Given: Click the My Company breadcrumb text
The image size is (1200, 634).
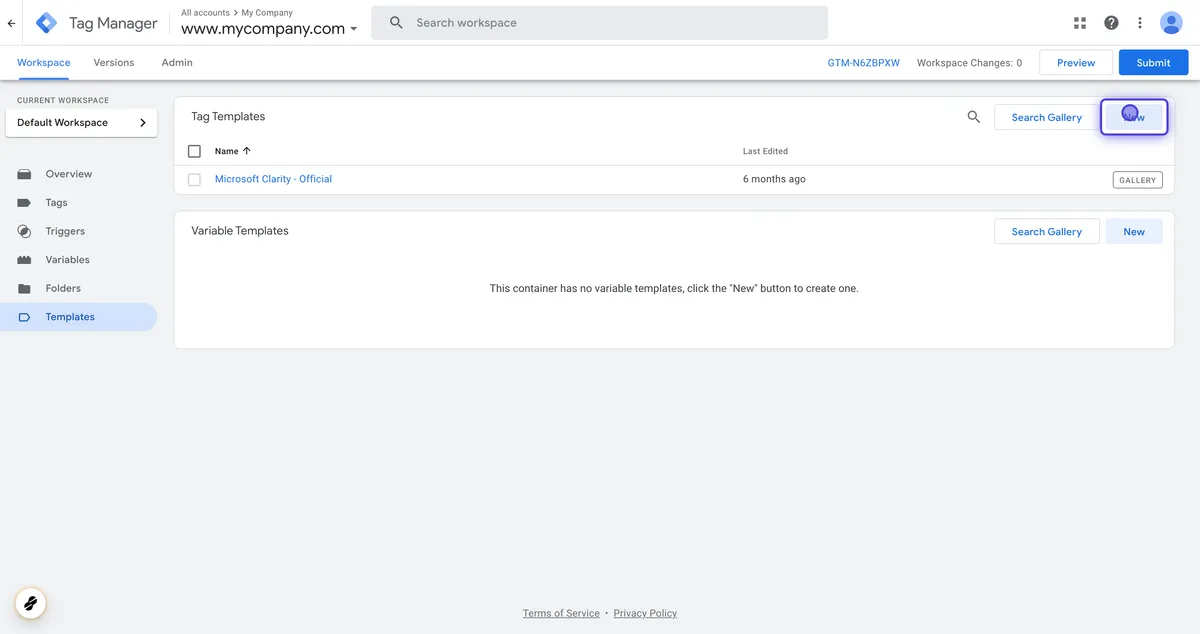Looking at the screenshot, I should coord(267,13).
